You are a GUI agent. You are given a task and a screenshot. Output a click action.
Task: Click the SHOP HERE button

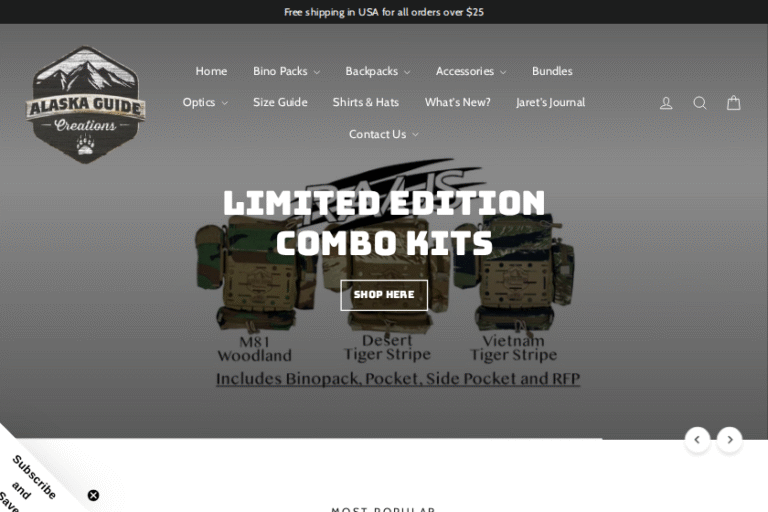click(x=384, y=295)
